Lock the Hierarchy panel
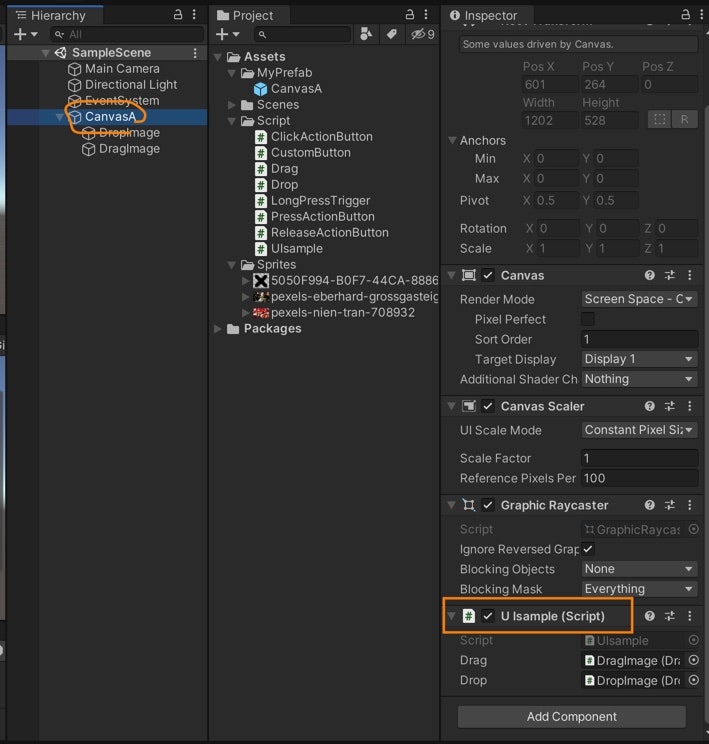The height and width of the screenshot is (744, 709). point(178,15)
